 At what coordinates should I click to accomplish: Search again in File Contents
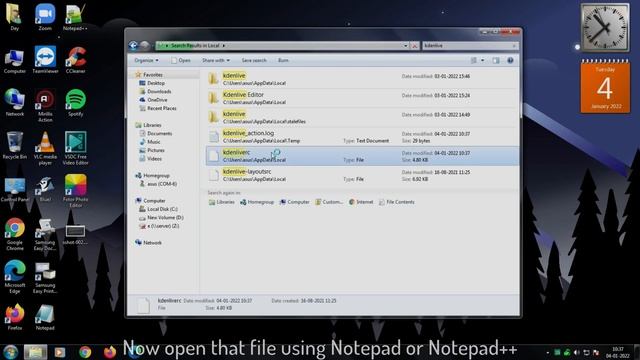397,202
